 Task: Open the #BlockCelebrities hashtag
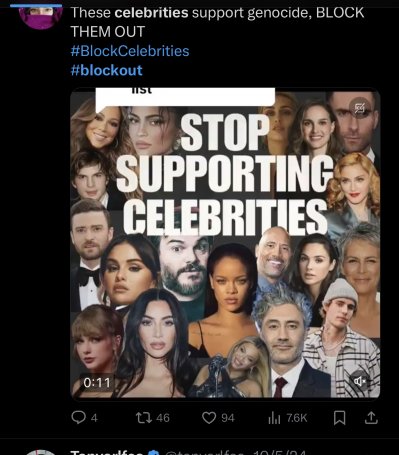[130, 51]
